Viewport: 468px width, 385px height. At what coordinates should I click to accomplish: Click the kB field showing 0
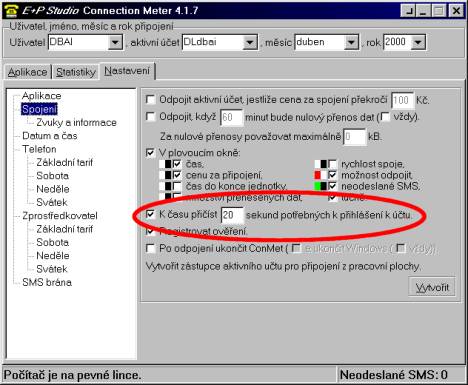click(x=354, y=137)
